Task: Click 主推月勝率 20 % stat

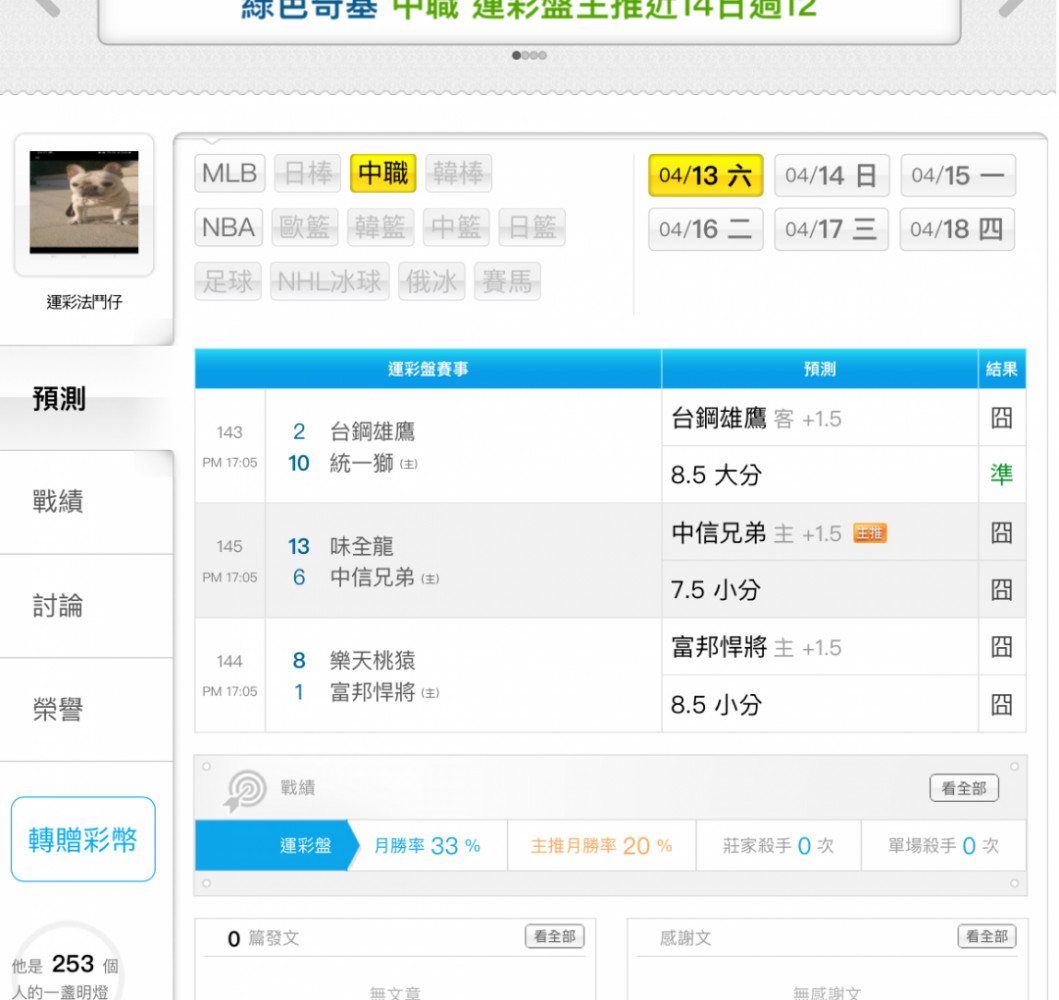Action: (601, 845)
